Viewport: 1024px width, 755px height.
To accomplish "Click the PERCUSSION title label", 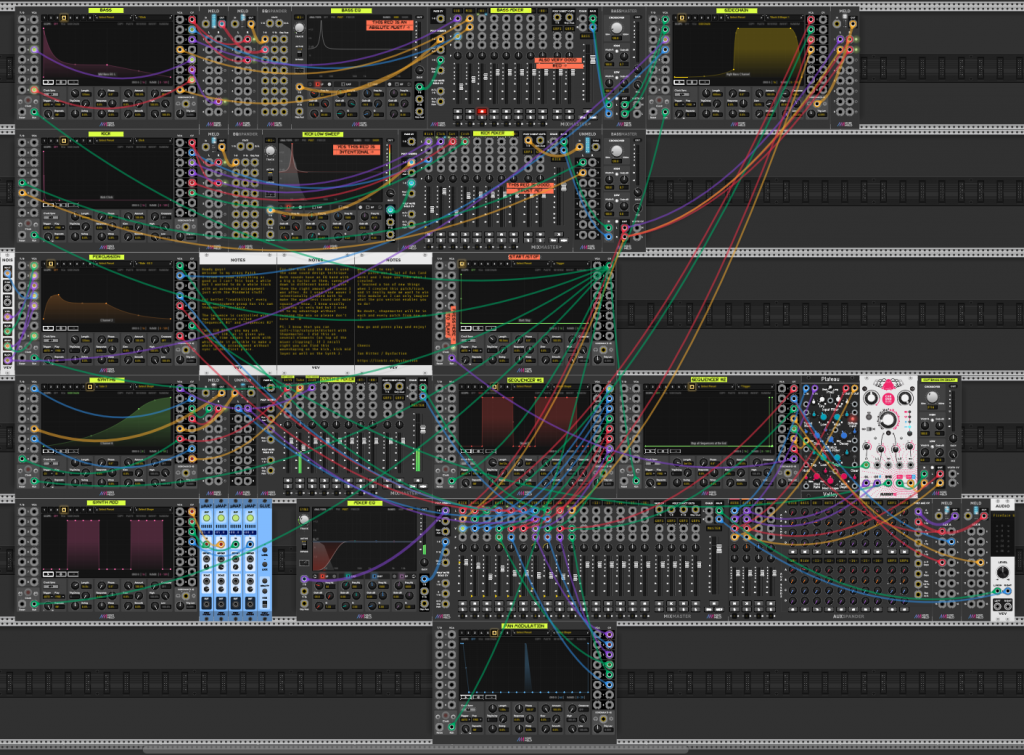I will pyautogui.click(x=106, y=257).
